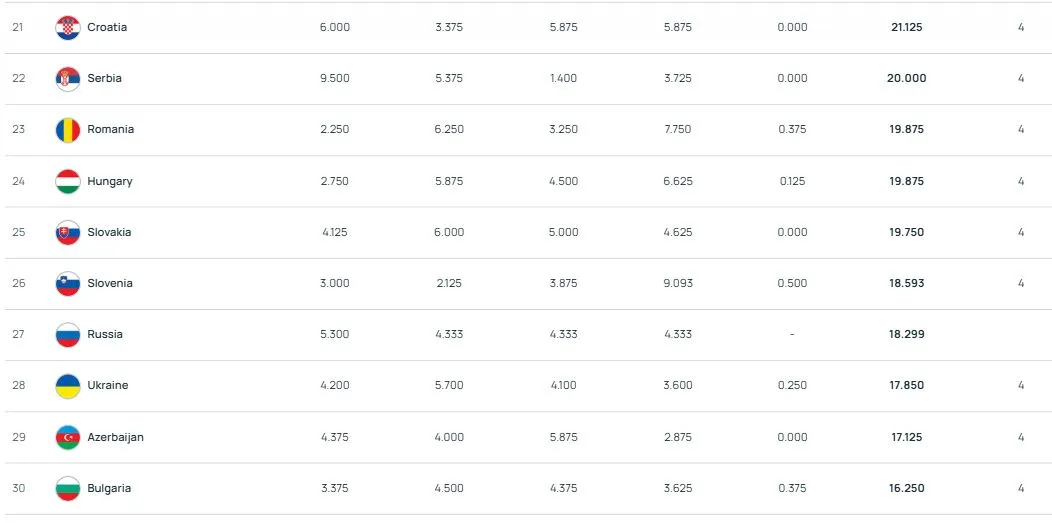Click the Bulgaria flag icon
Screen dimensions: 1052x523
[67, 489]
